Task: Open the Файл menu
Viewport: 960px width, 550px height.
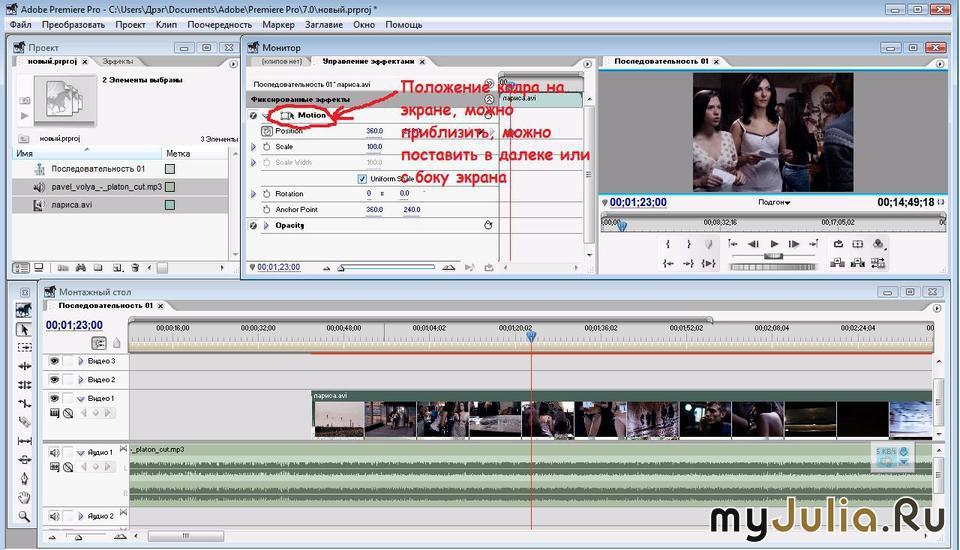Action: tap(20, 24)
